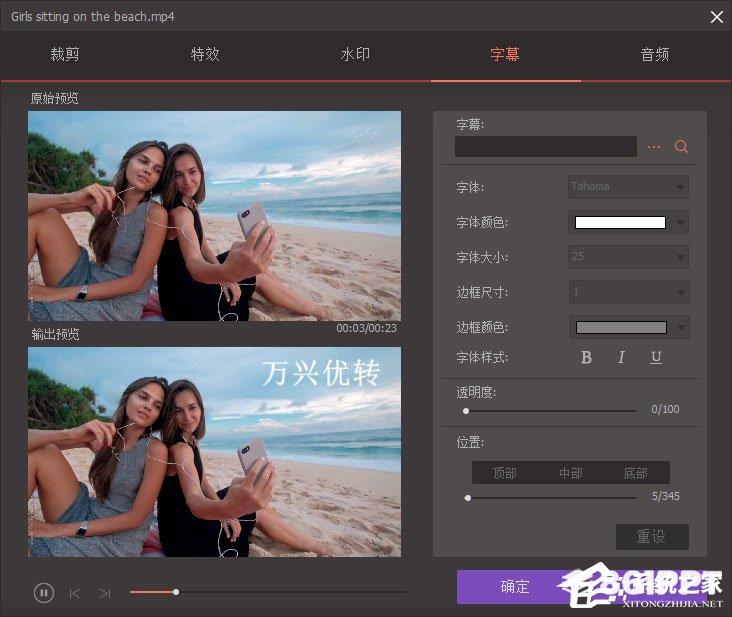Image resolution: width=732 pixels, height=617 pixels.
Task: Toggle italic font style
Action: click(621, 358)
